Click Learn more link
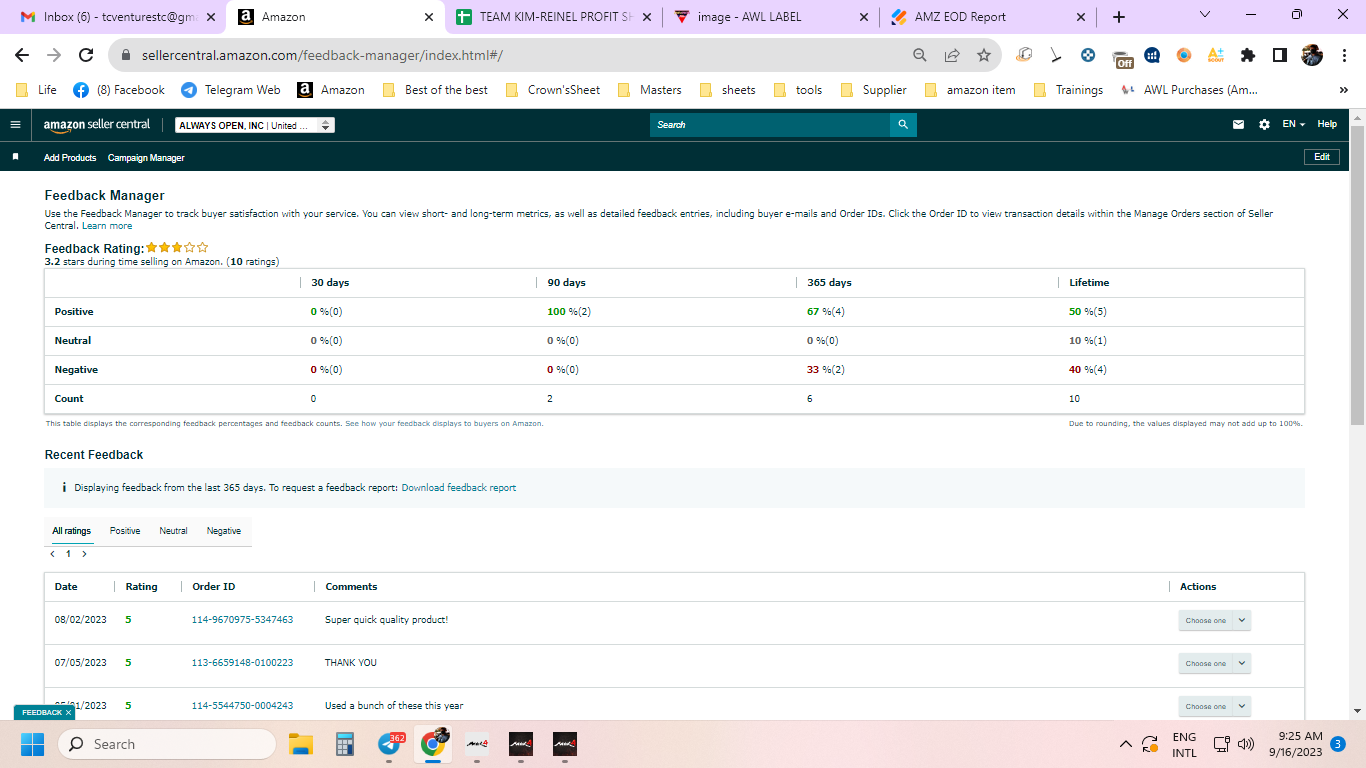The height and width of the screenshot is (768, 1366). coord(107,226)
